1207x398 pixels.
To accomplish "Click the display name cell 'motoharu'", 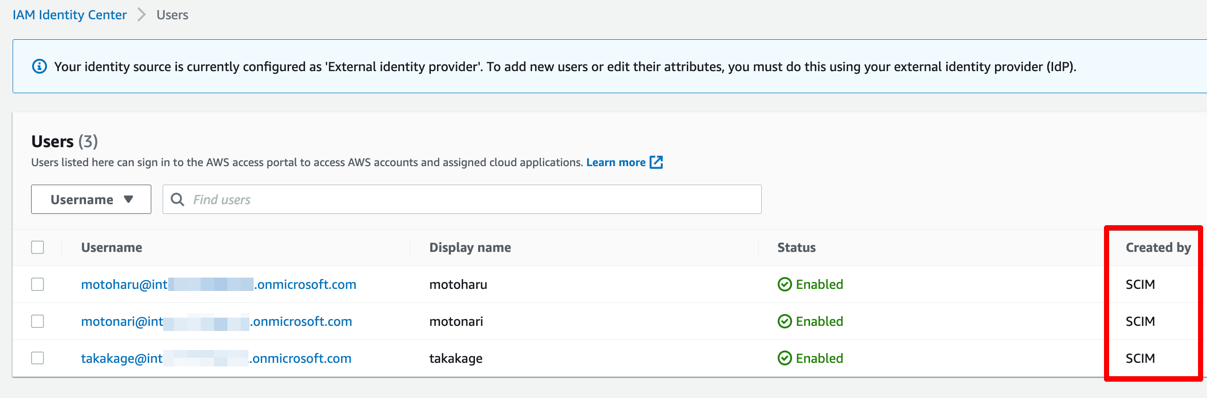I will (x=458, y=284).
